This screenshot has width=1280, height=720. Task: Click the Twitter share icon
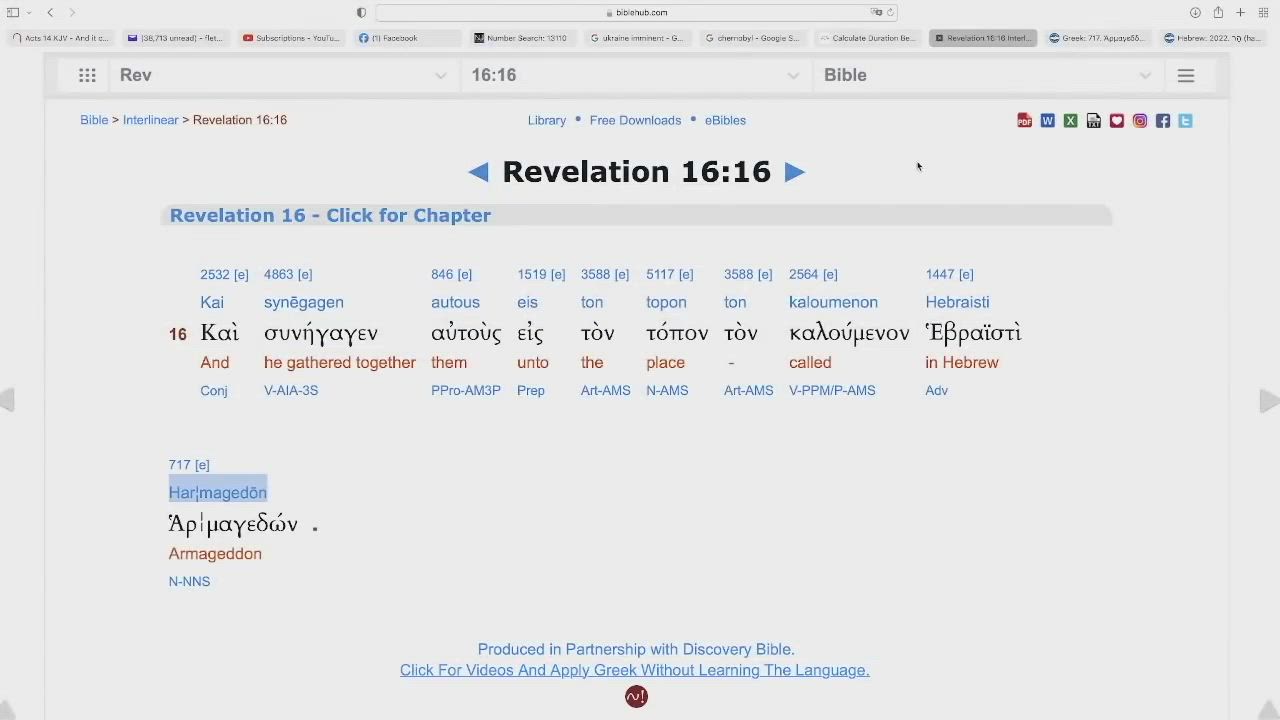1185,121
